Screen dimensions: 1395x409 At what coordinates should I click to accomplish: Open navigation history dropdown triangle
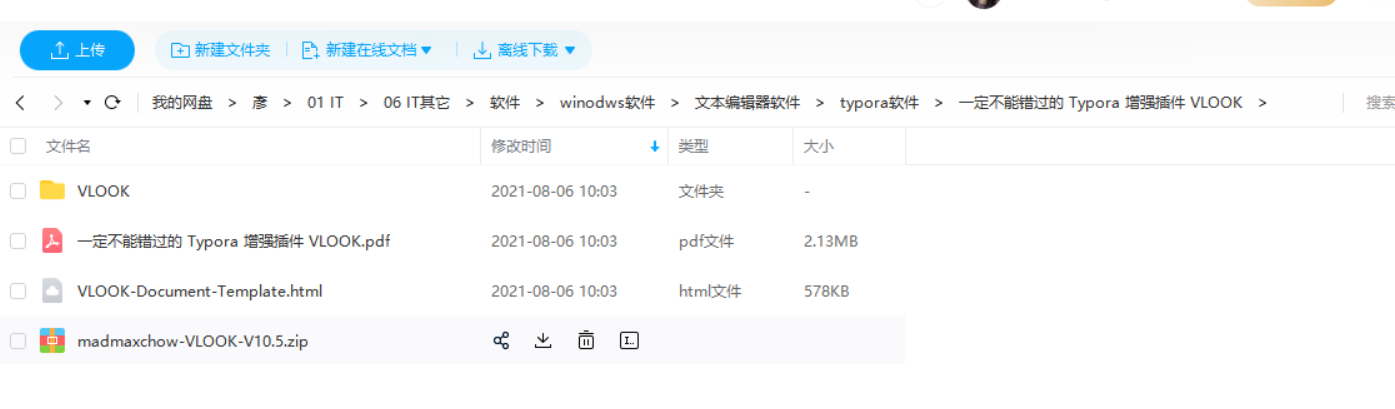87,103
